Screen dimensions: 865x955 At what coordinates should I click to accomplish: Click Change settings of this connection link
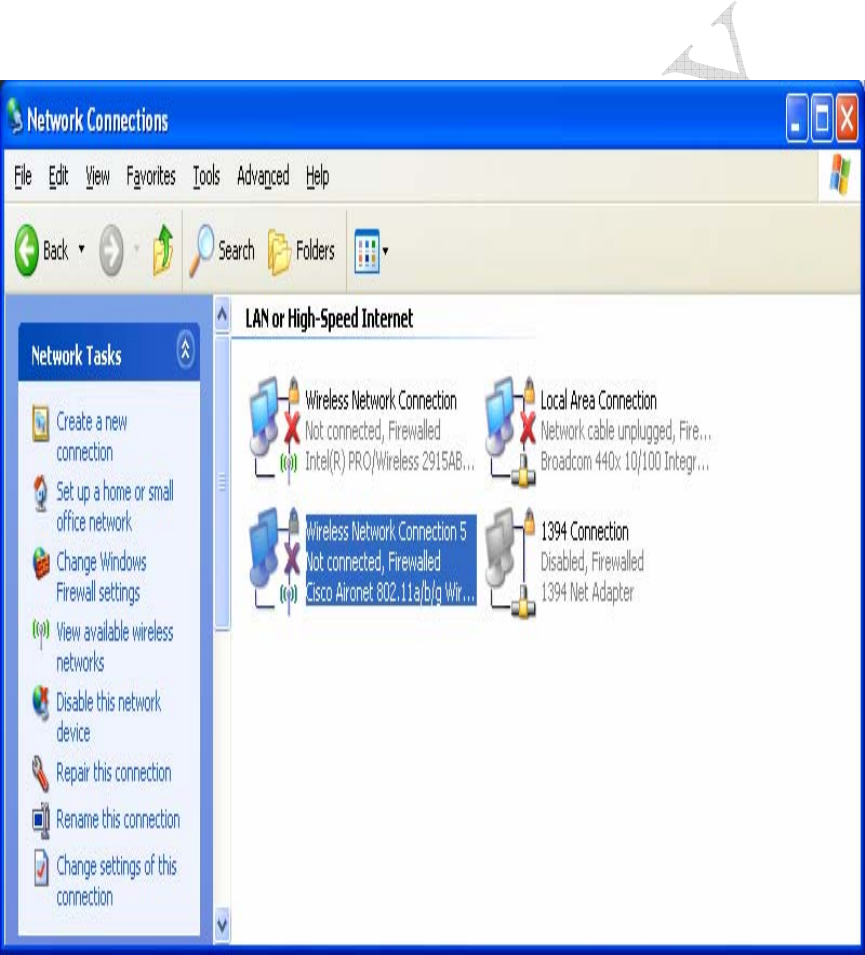click(x=116, y=881)
